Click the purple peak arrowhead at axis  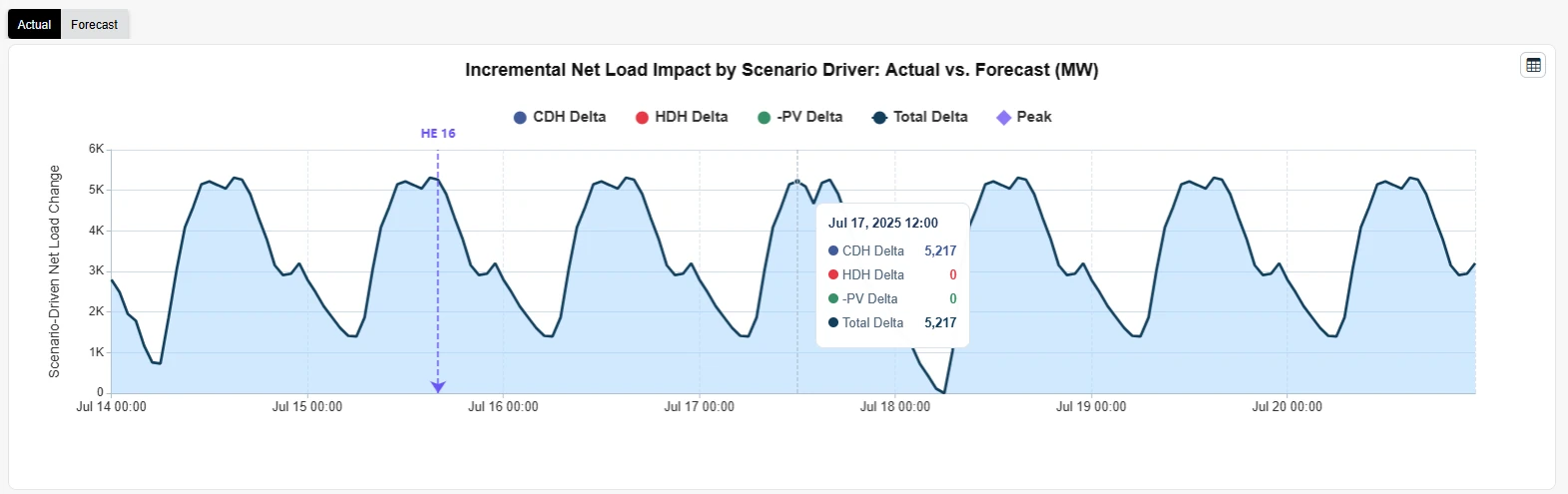(437, 386)
